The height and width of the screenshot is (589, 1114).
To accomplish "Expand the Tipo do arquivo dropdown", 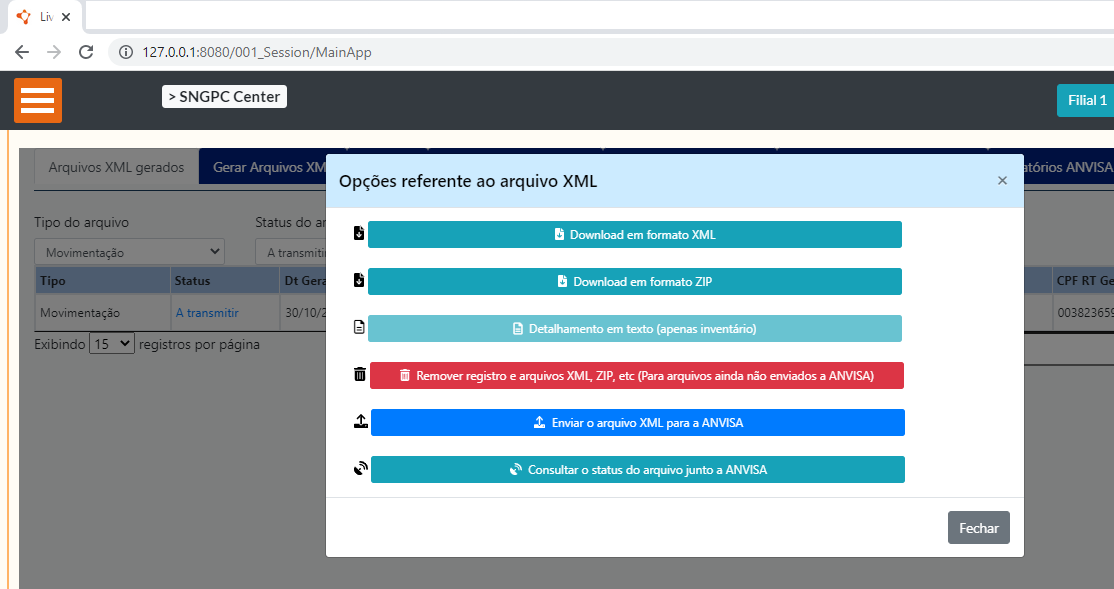I will [129, 253].
